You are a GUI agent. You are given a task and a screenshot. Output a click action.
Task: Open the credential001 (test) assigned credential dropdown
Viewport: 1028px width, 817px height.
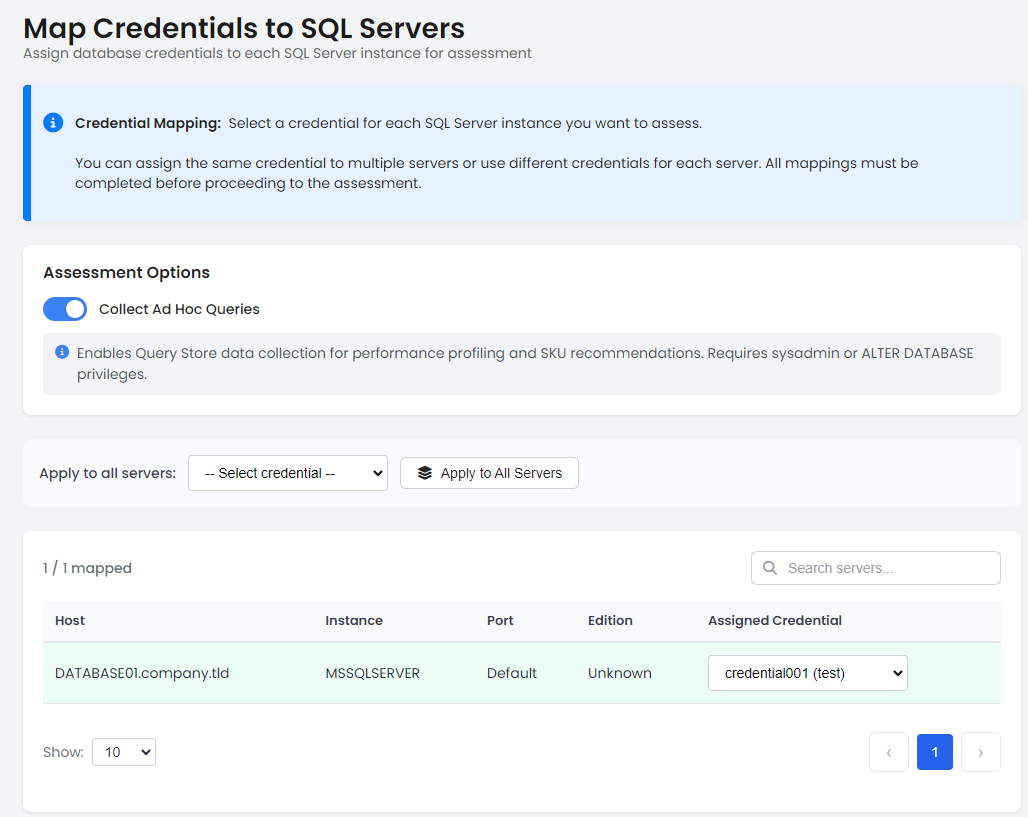(808, 673)
